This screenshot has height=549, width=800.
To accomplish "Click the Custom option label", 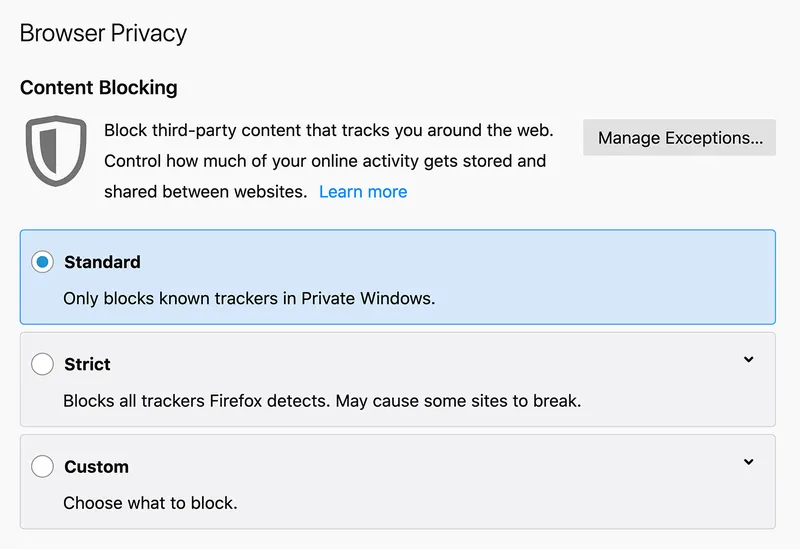I will [x=96, y=466].
